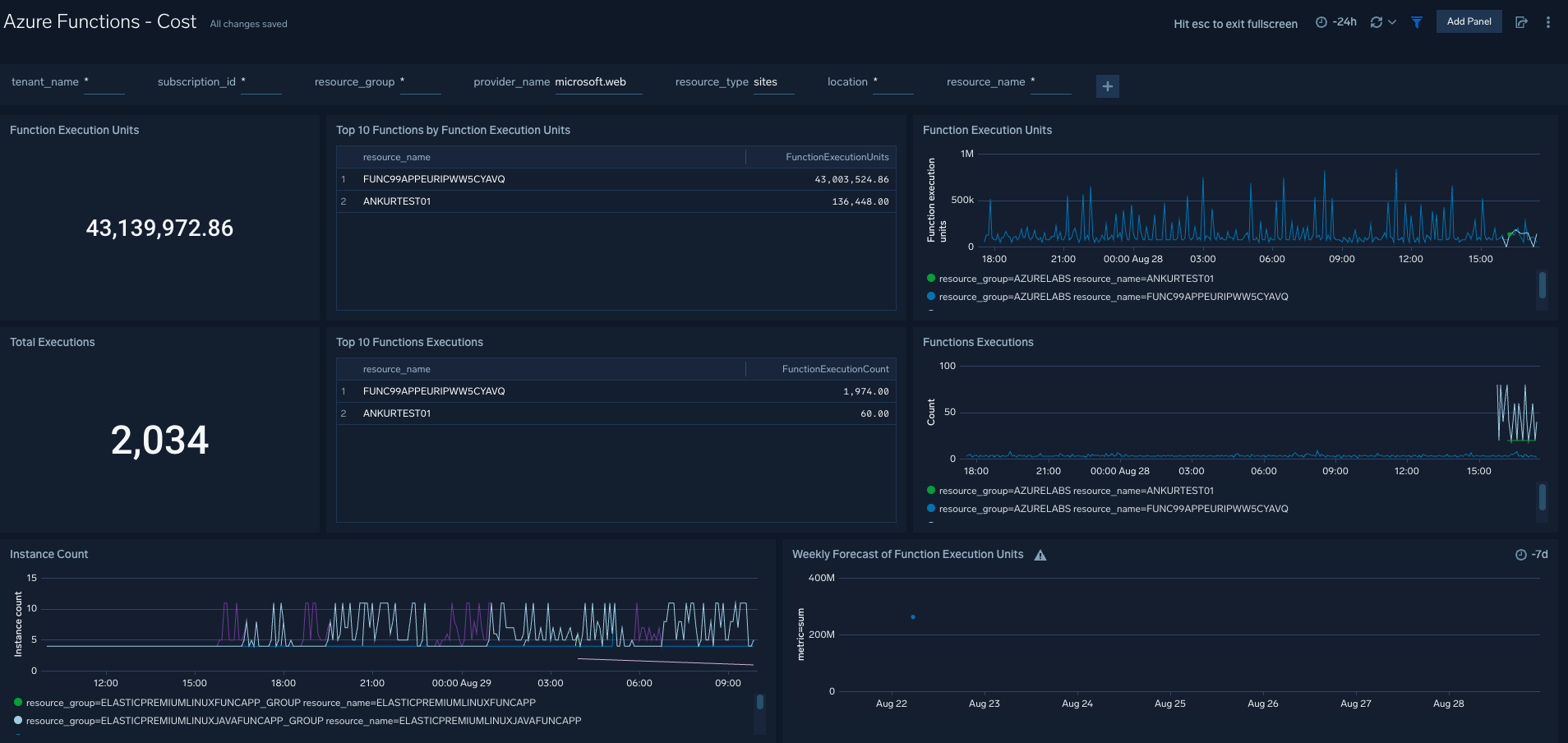Click Top 10 Functions by Function Execution Units title

coord(453,130)
